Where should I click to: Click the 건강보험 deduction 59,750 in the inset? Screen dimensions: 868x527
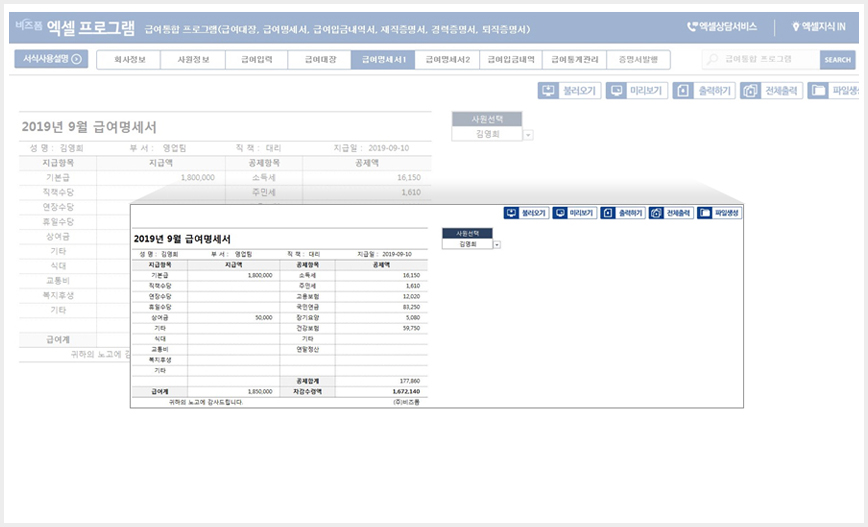click(411, 328)
